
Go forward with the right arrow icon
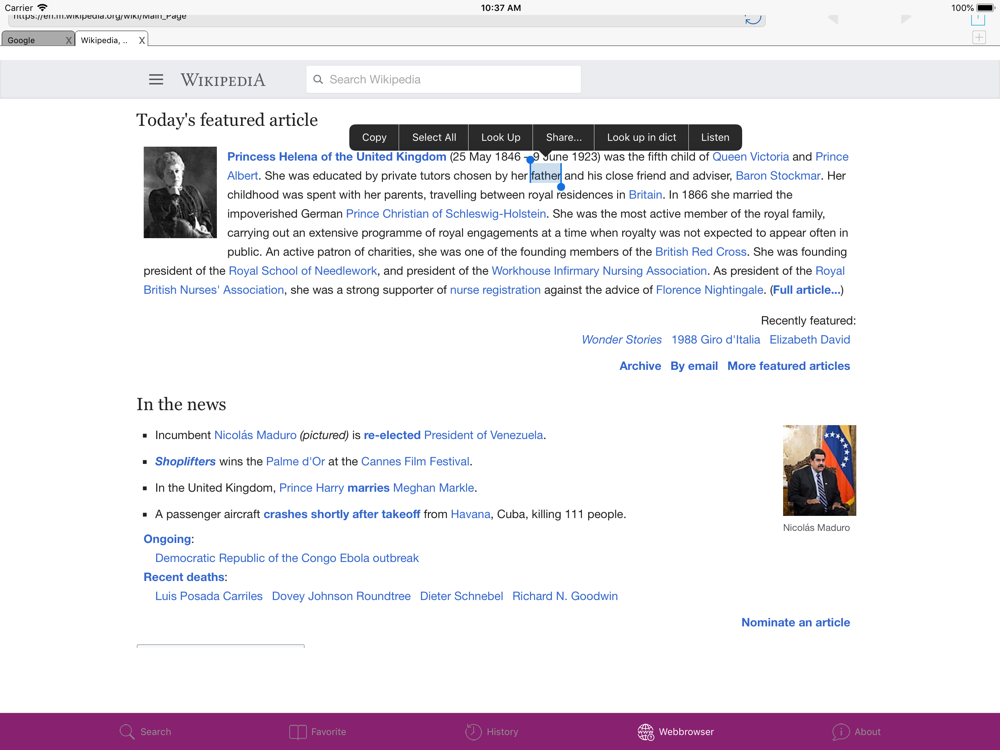tap(906, 19)
